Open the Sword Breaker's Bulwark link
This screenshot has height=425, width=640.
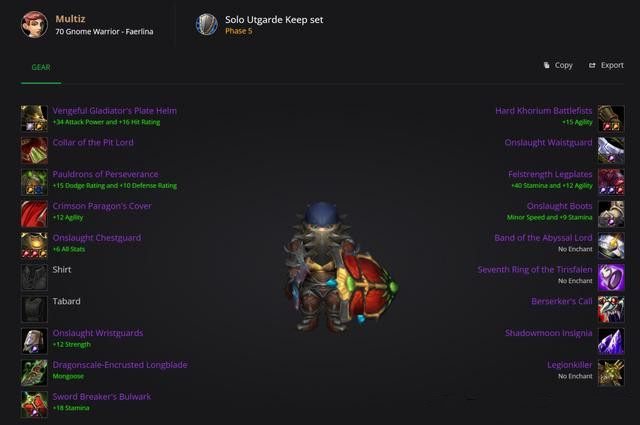coord(102,397)
